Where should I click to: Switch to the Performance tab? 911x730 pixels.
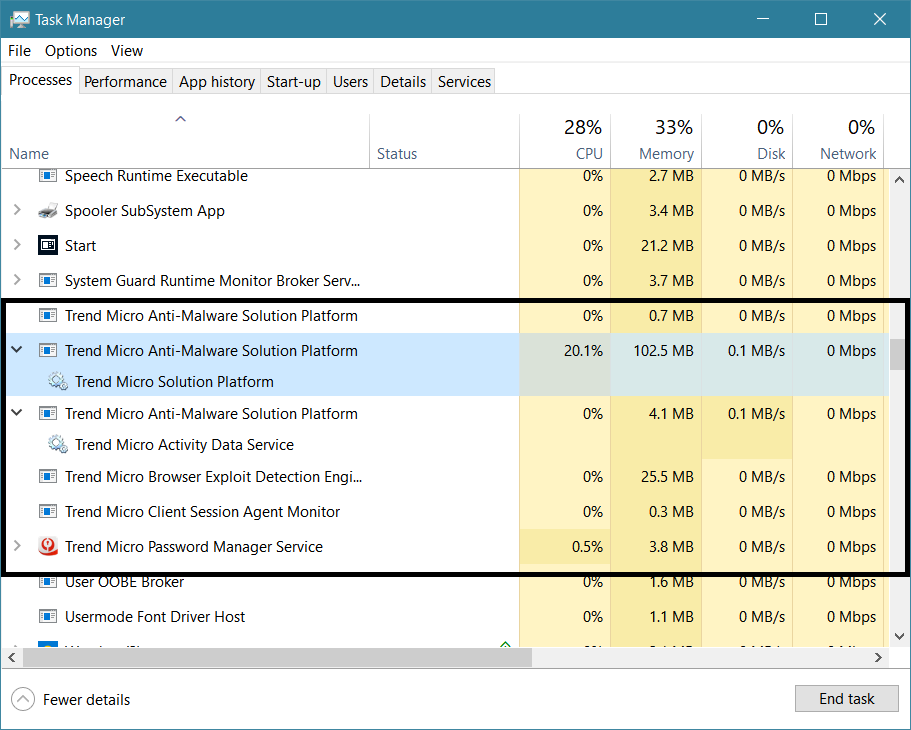pyautogui.click(x=125, y=82)
